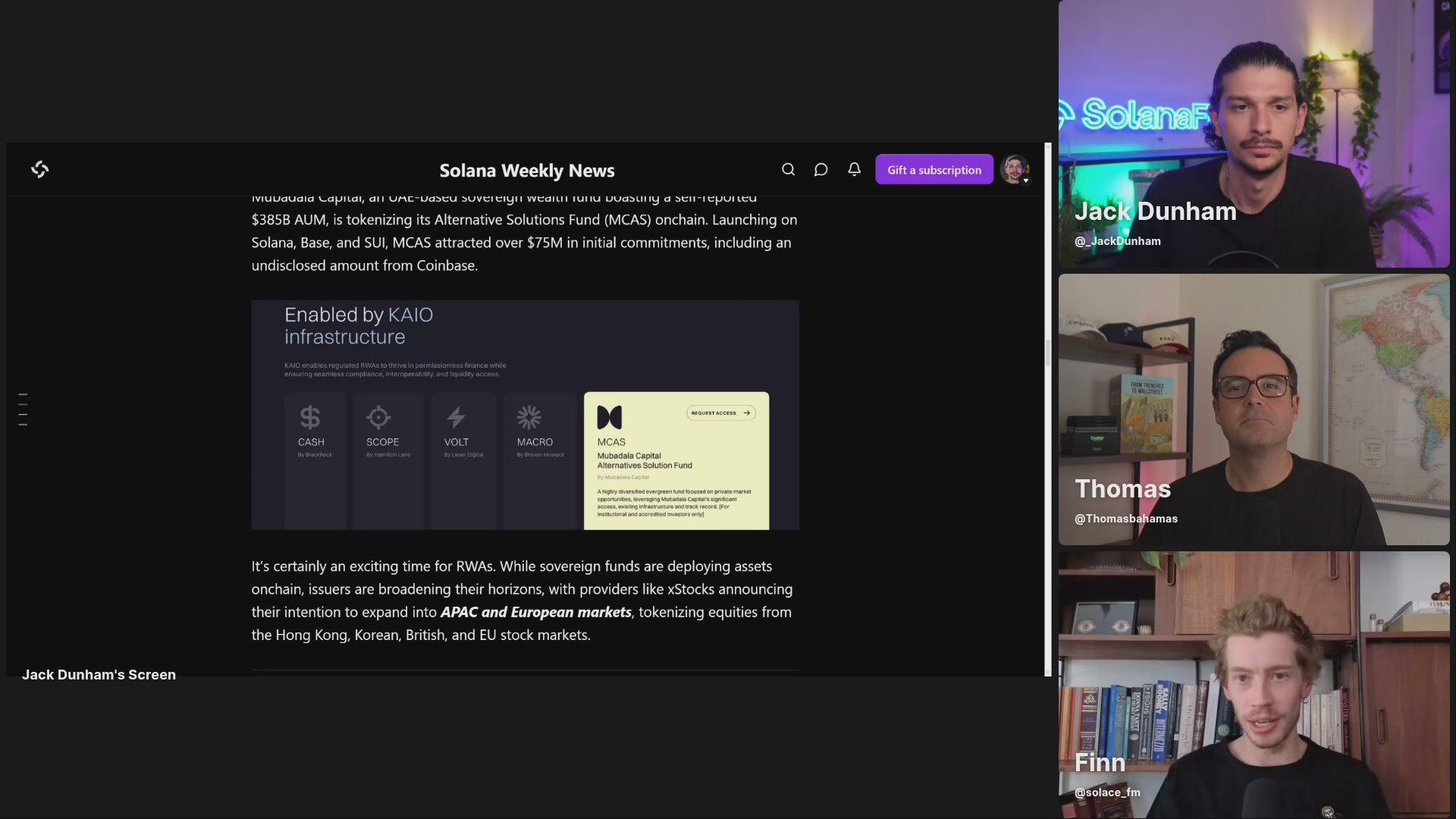
Task: Open the KAIO infrastructure embedded image
Action: click(525, 415)
